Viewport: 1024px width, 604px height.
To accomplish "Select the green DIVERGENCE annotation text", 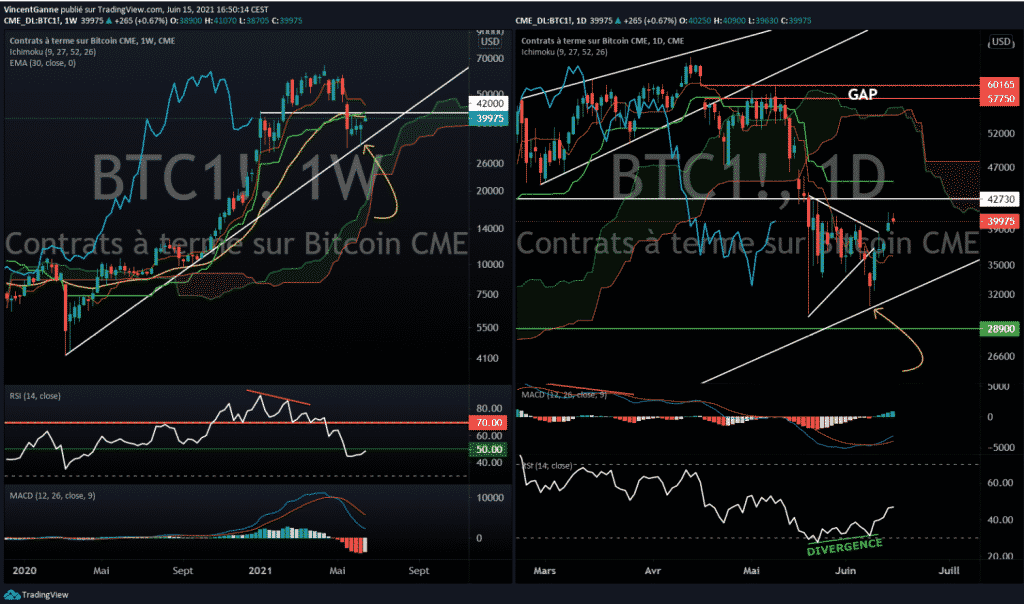I will click(x=844, y=544).
